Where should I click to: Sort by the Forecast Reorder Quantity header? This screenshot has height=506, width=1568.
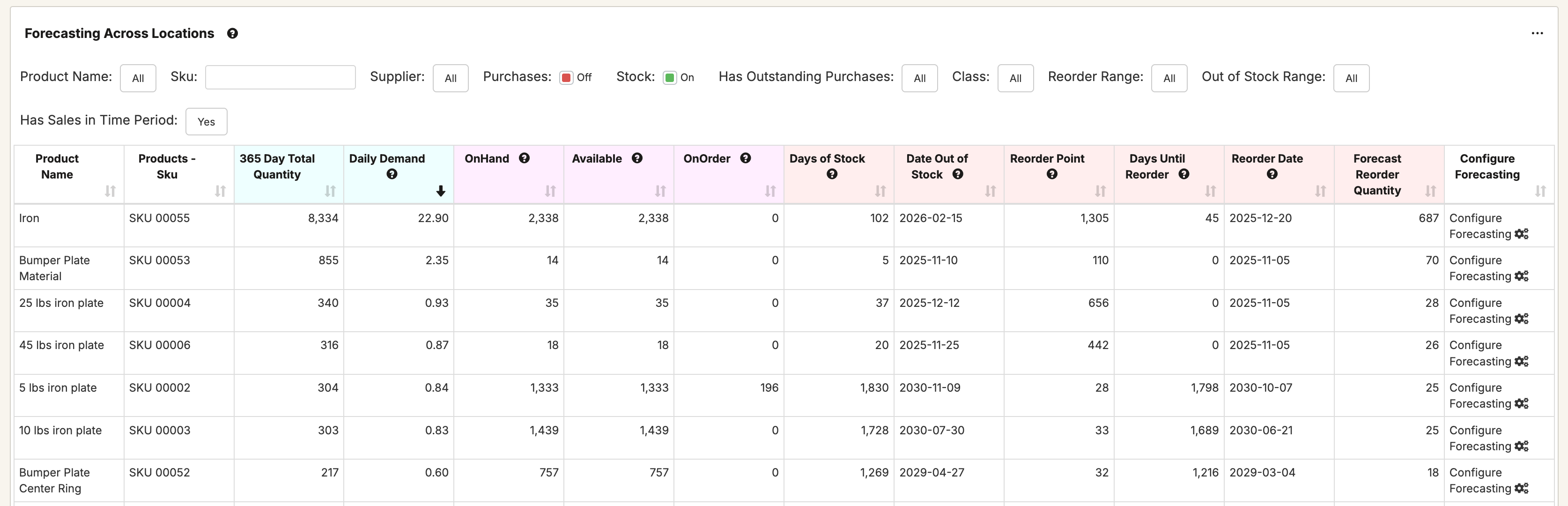1430,191
